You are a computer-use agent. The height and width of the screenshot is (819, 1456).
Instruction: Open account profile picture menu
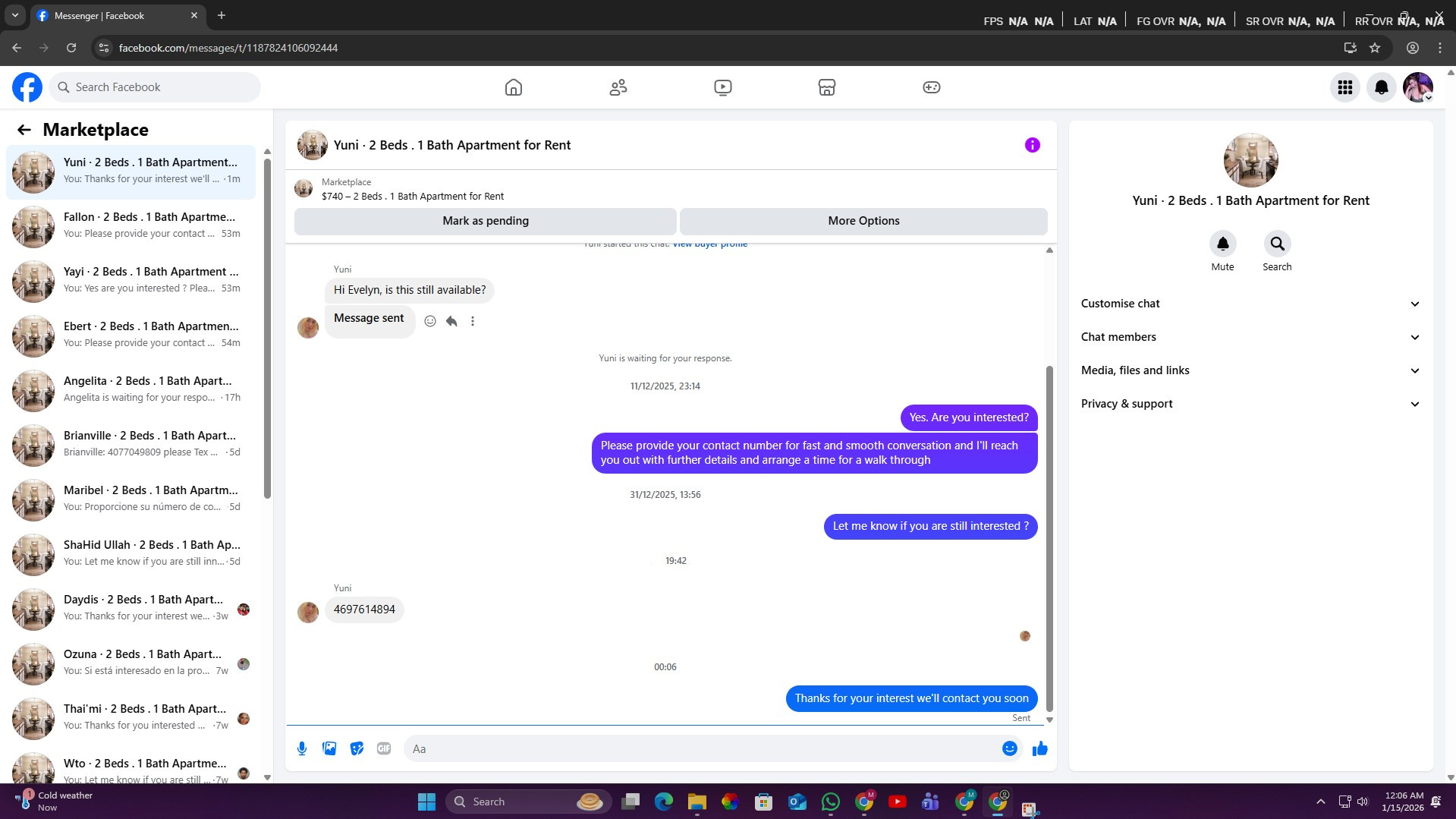click(1417, 87)
